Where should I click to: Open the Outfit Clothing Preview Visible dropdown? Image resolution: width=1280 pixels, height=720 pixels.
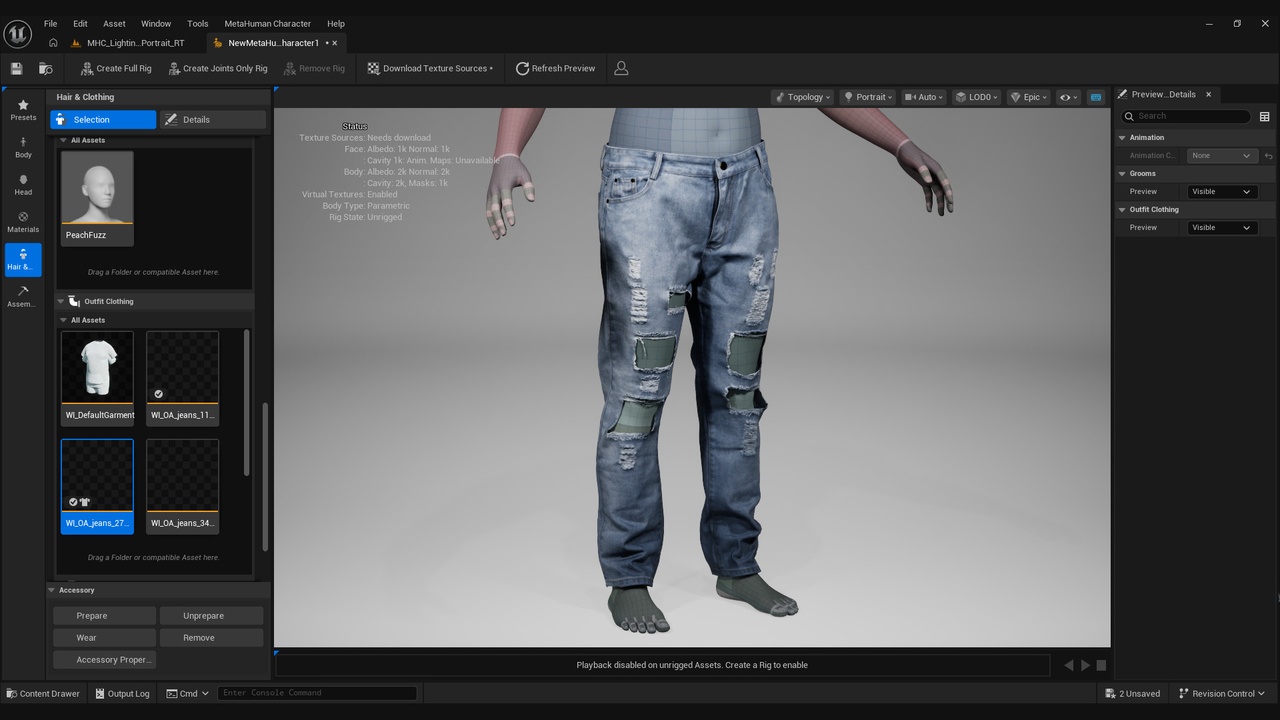[x=1220, y=227]
